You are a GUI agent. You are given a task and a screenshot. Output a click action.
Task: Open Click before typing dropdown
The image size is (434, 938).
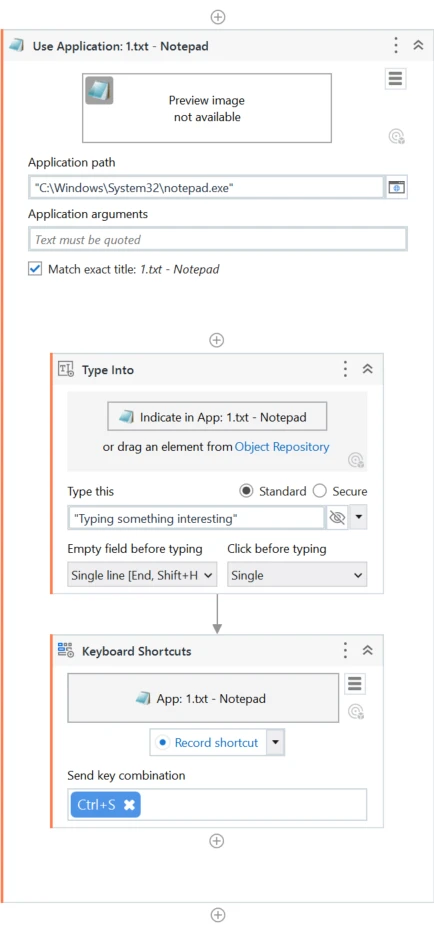[x=297, y=575]
